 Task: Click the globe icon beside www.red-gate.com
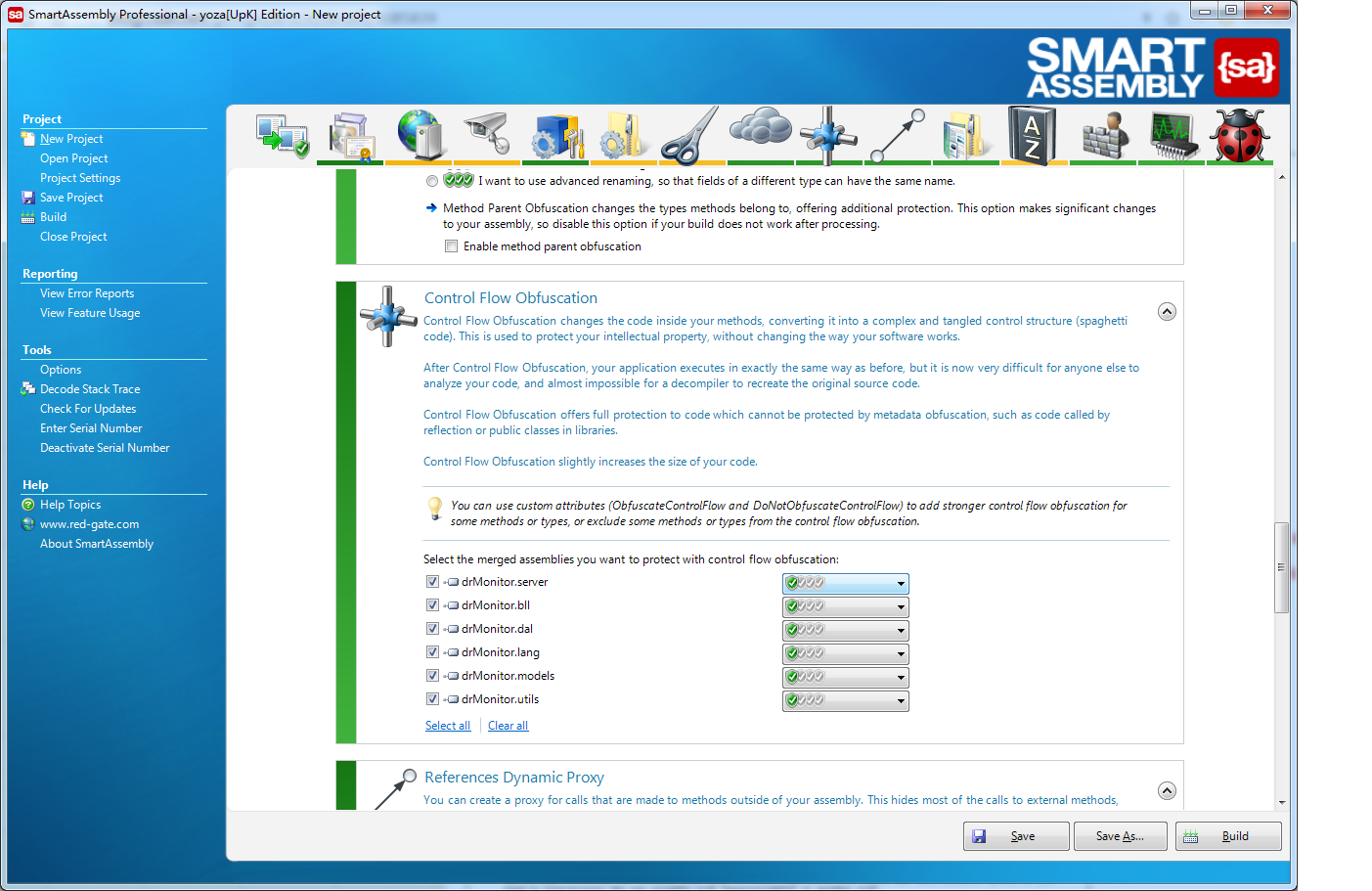click(x=27, y=524)
